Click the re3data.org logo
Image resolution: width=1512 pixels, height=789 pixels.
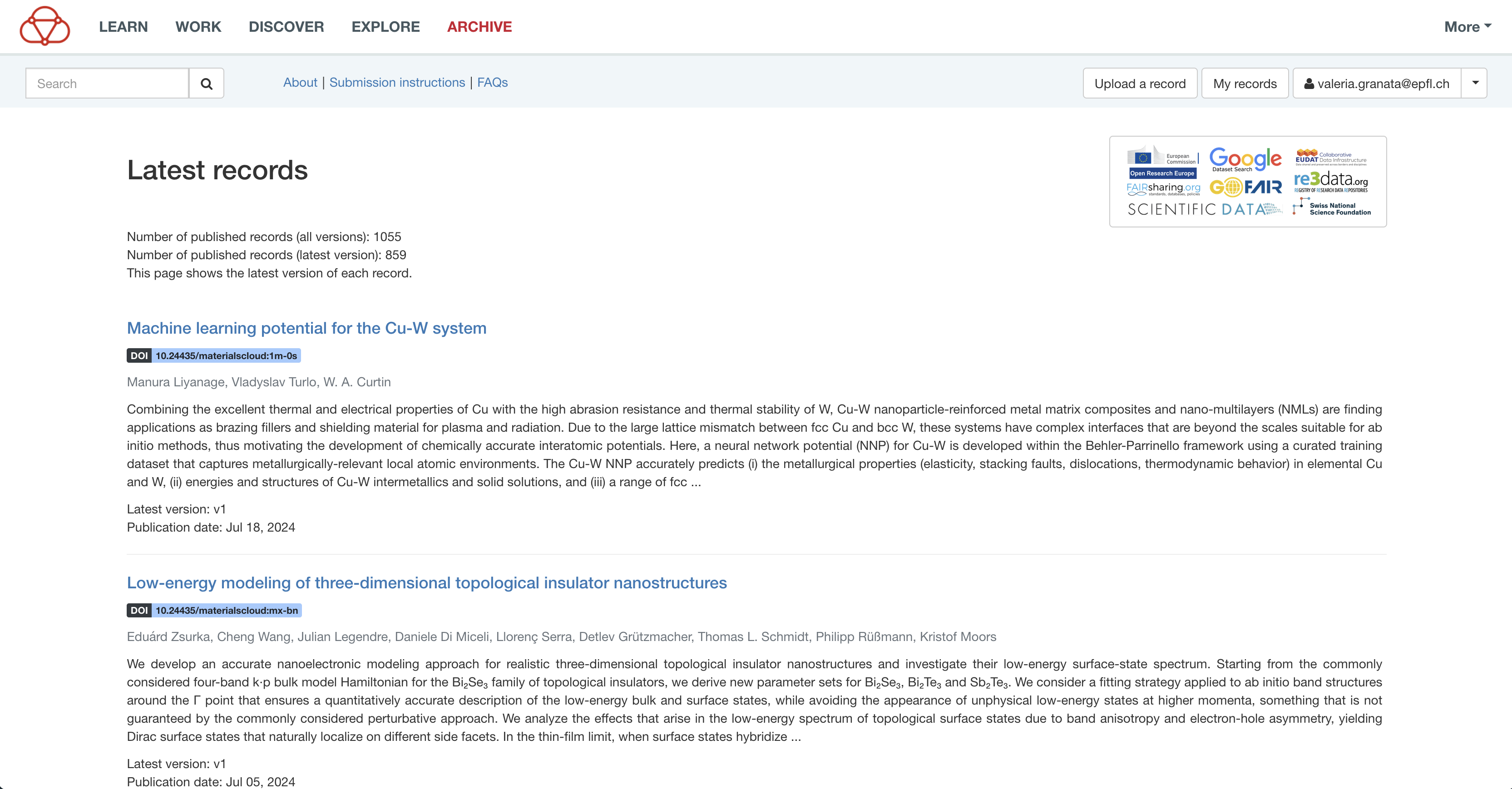(x=1331, y=182)
